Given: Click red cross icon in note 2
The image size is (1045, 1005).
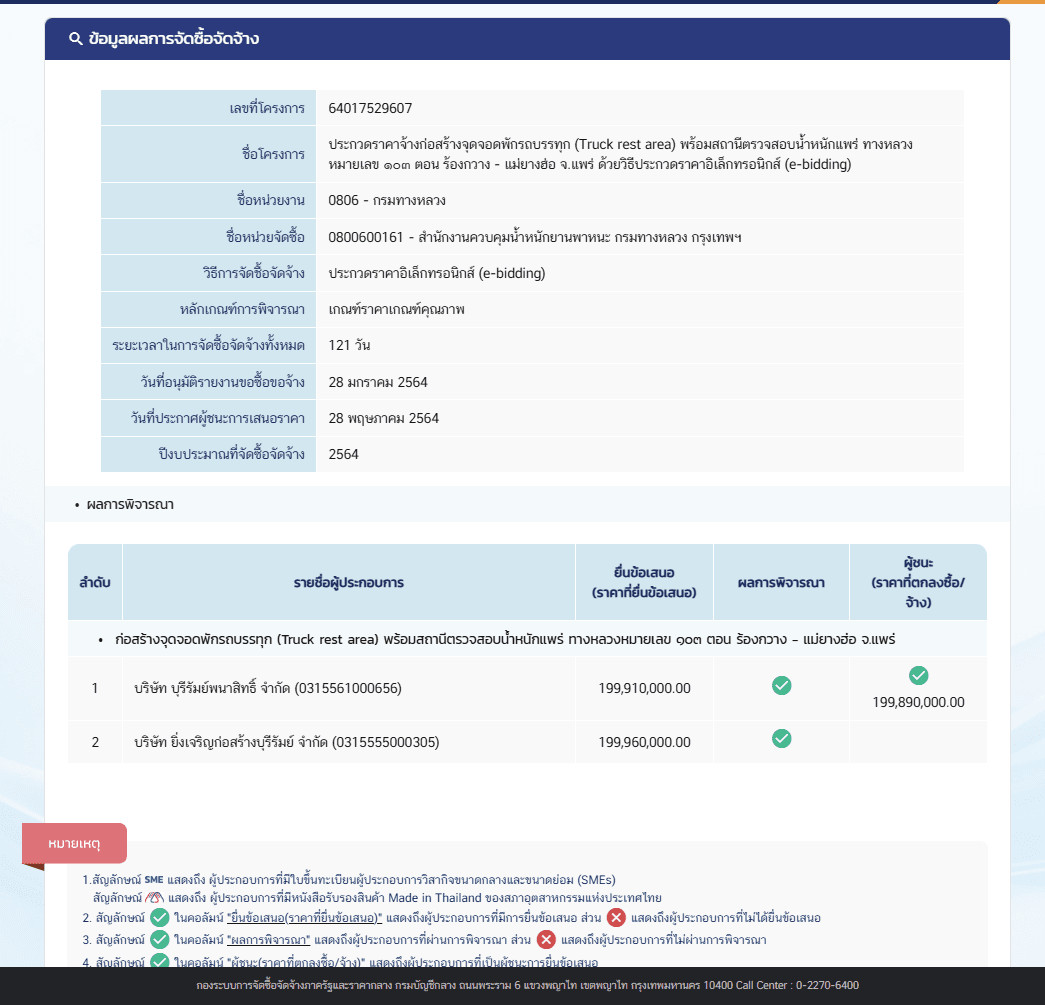Looking at the screenshot, I should tap(616, 918).
